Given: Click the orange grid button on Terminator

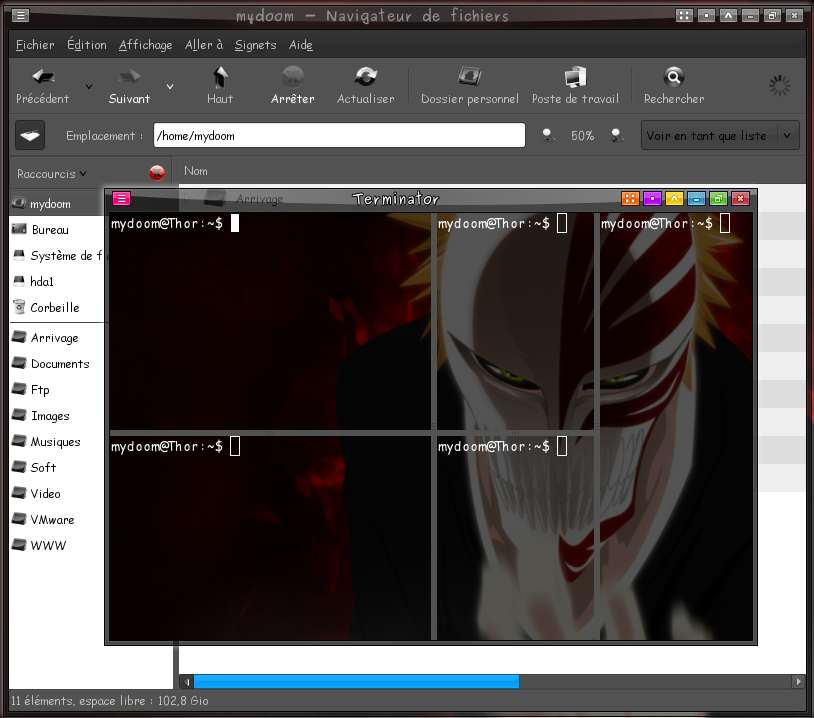Looking at the screenshot, I should point(630,198).
